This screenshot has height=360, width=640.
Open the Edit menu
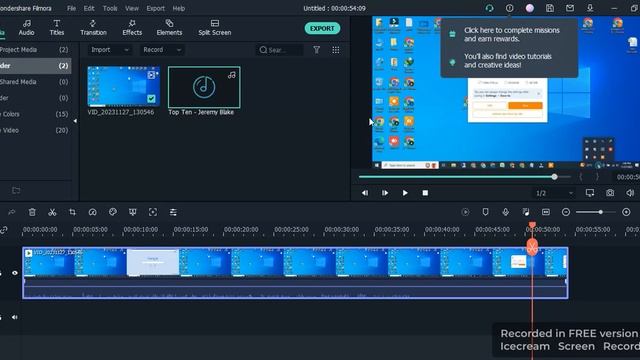coord(89,8)
